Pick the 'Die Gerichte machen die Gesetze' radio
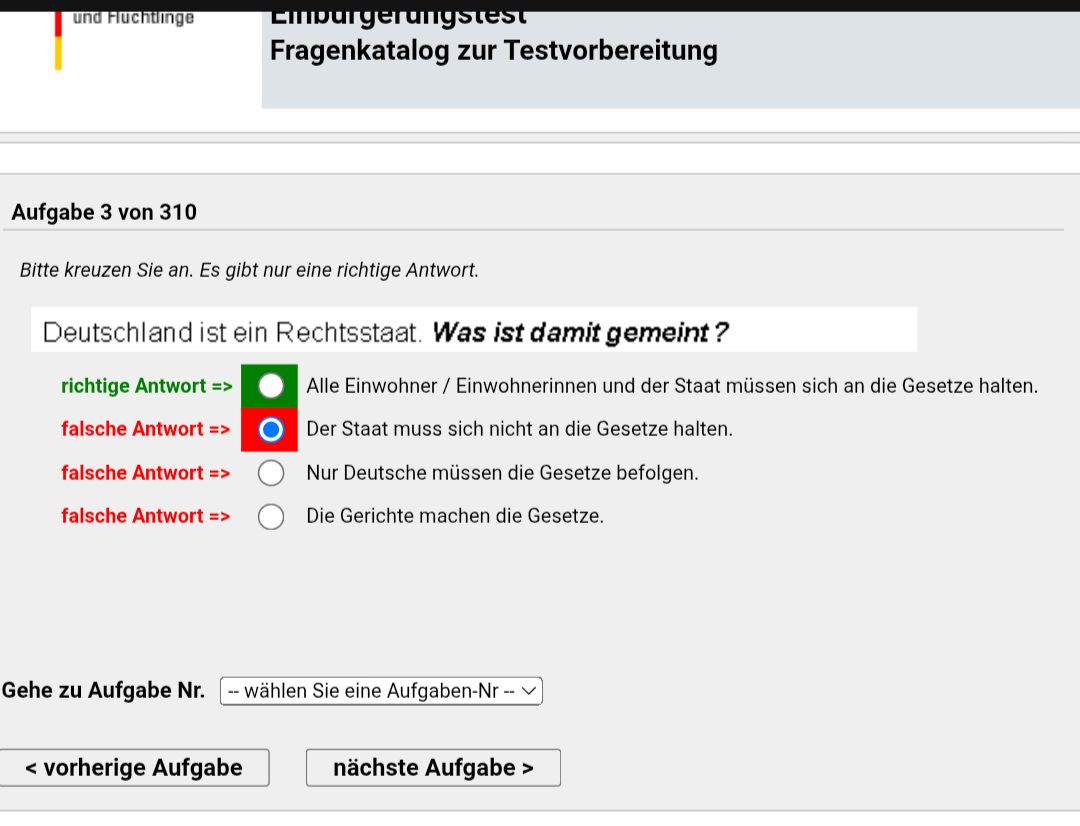Image resolution: width=1080 pixels, height=826 pixels. pos(270,517)
